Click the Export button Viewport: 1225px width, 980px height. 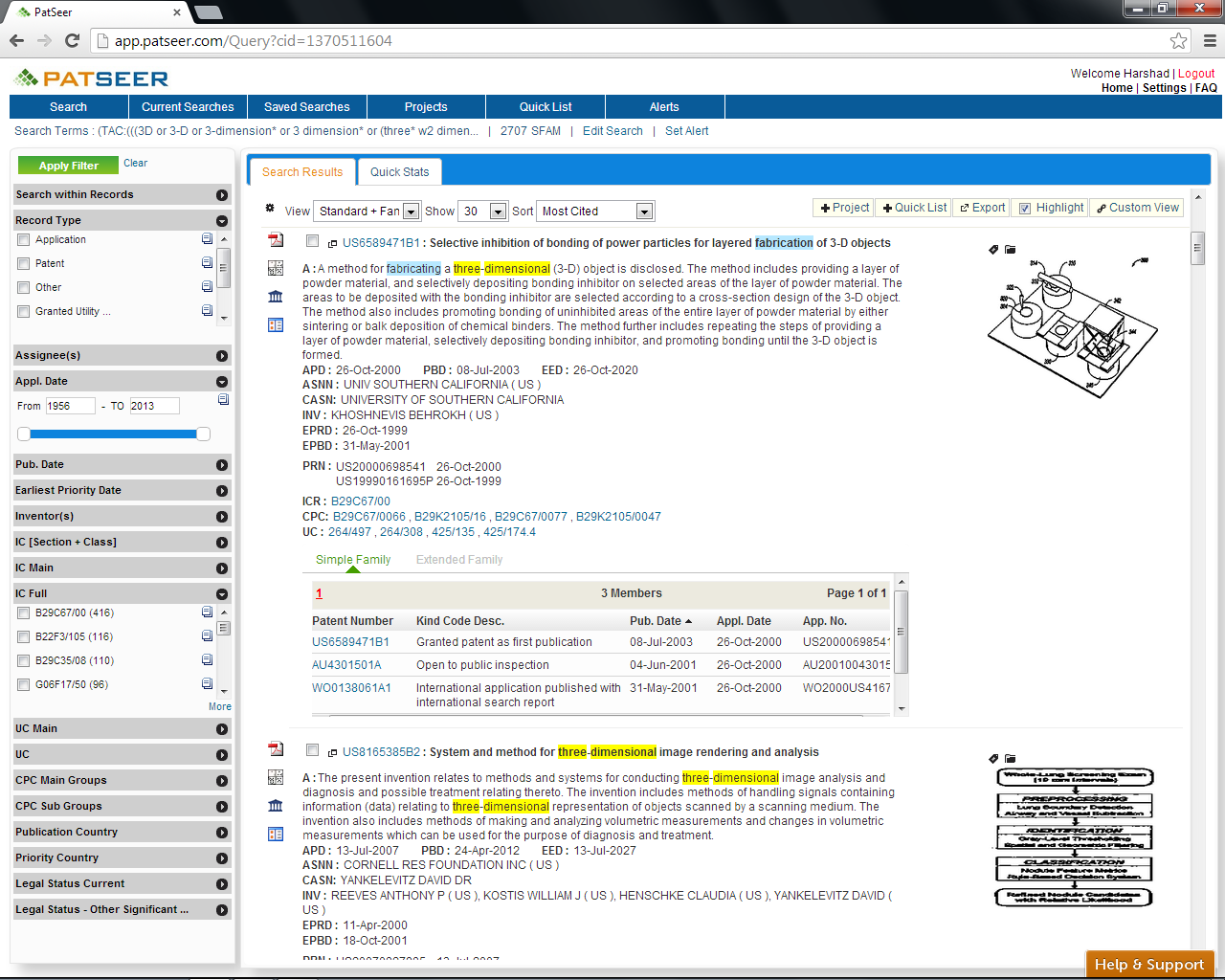983,208
